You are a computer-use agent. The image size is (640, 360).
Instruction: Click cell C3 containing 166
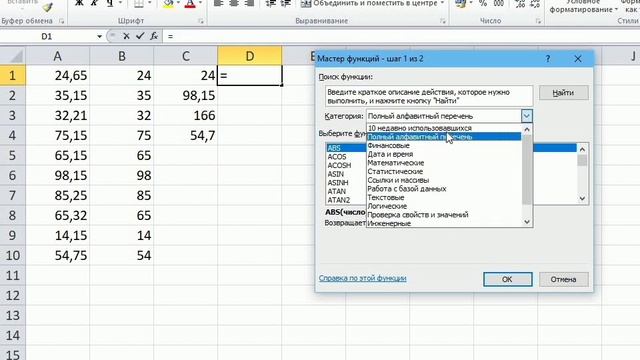tap(186, 115)
